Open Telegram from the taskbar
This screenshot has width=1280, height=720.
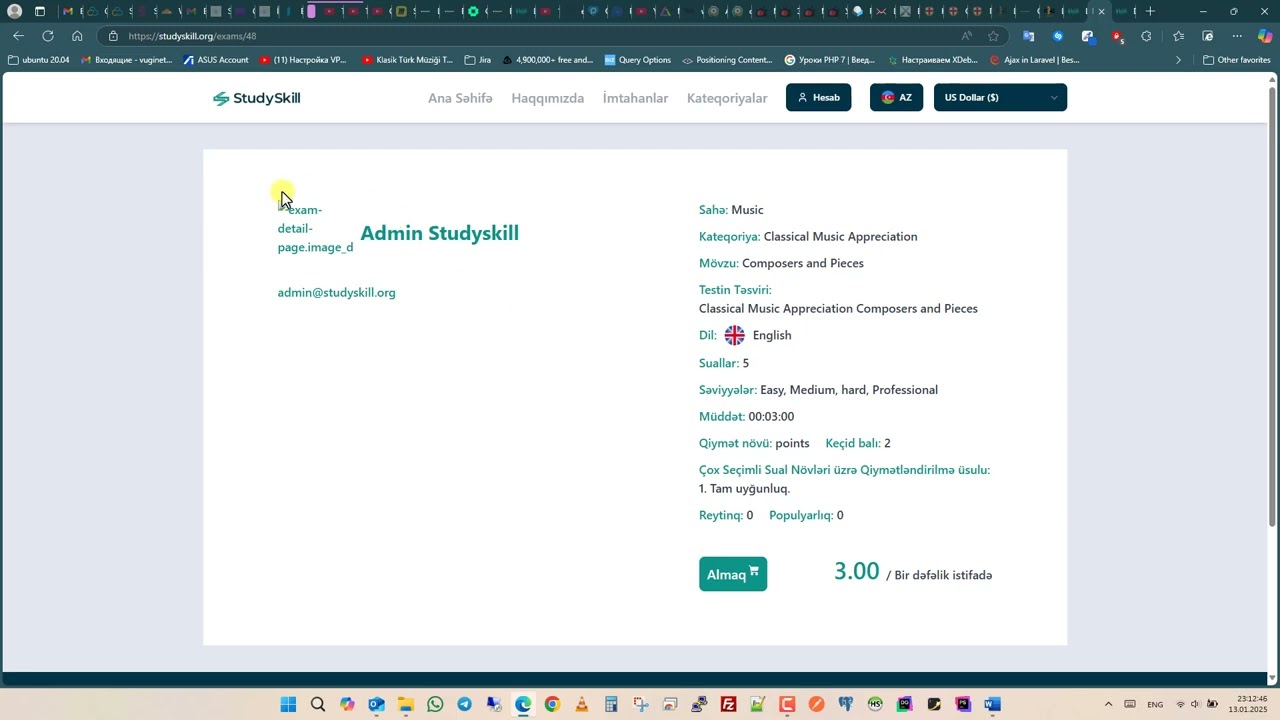tap(464, 704)
